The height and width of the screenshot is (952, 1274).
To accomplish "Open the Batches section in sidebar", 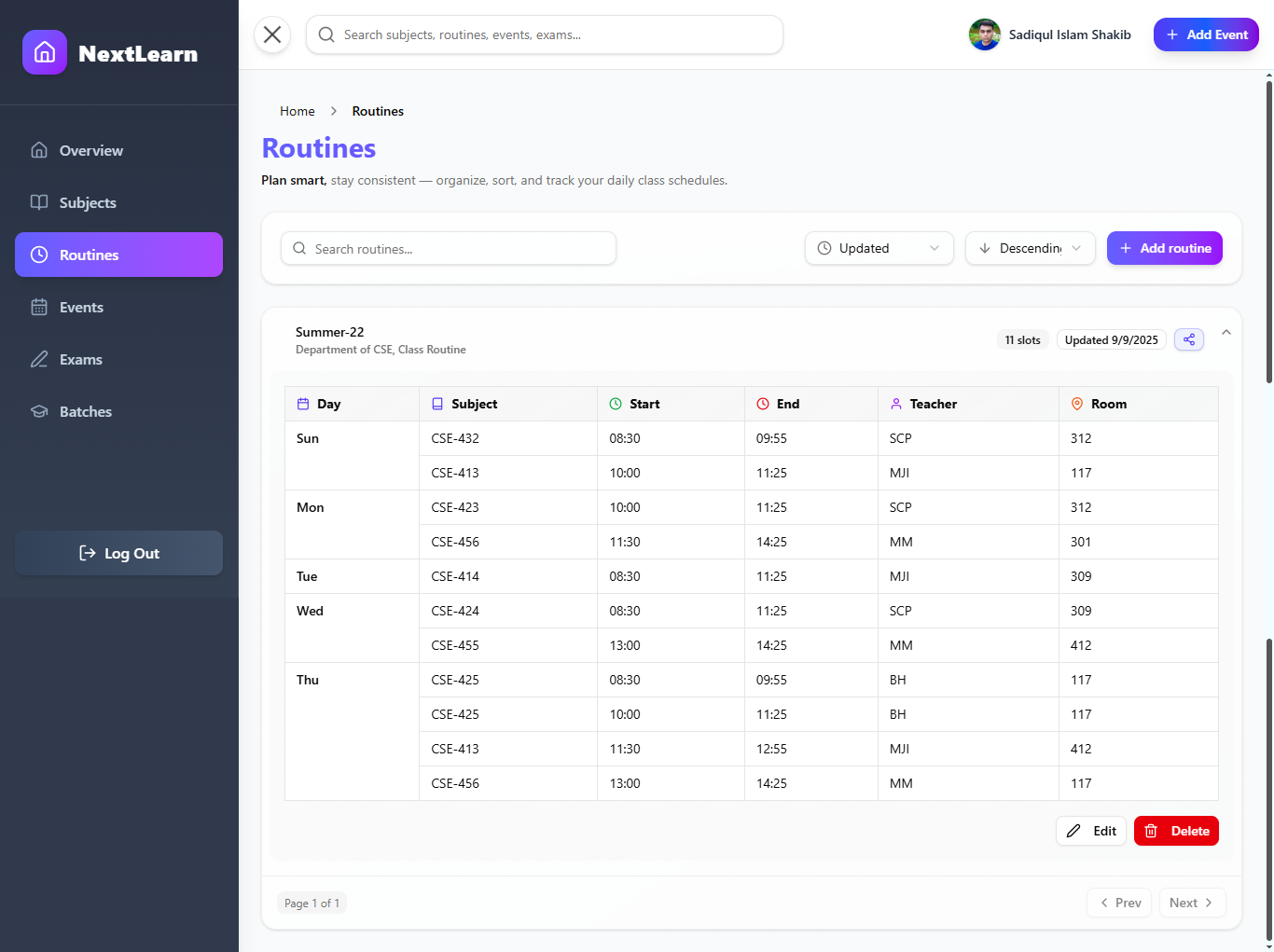I will (85, 411).
